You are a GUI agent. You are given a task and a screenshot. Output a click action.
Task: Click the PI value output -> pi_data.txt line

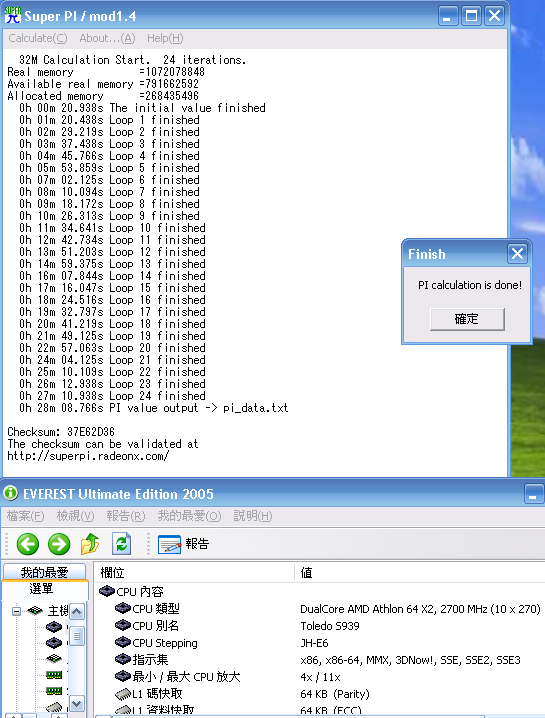point(153,408)
